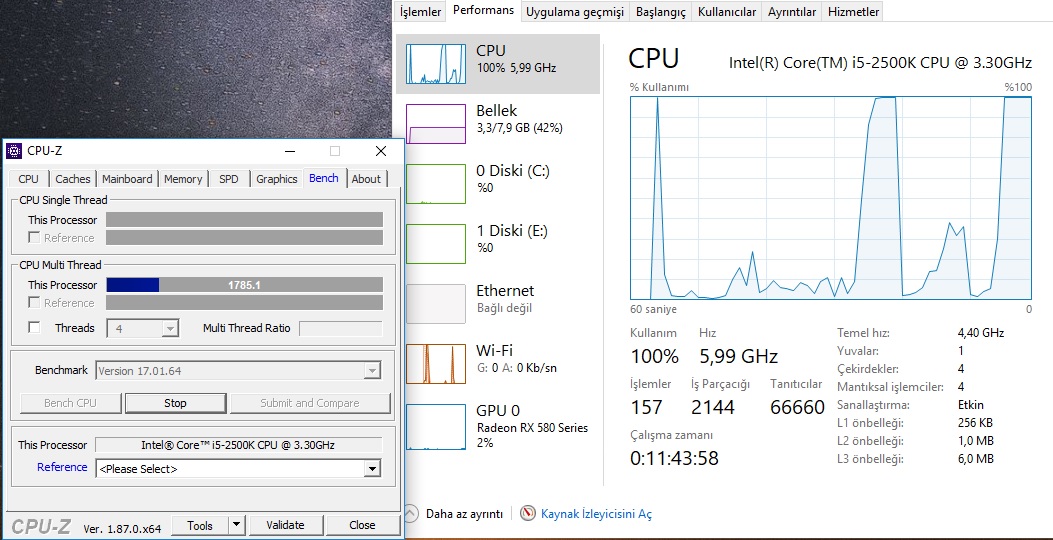Open Kaynak İzleyicisini Aç link

(x=596, y=514)
